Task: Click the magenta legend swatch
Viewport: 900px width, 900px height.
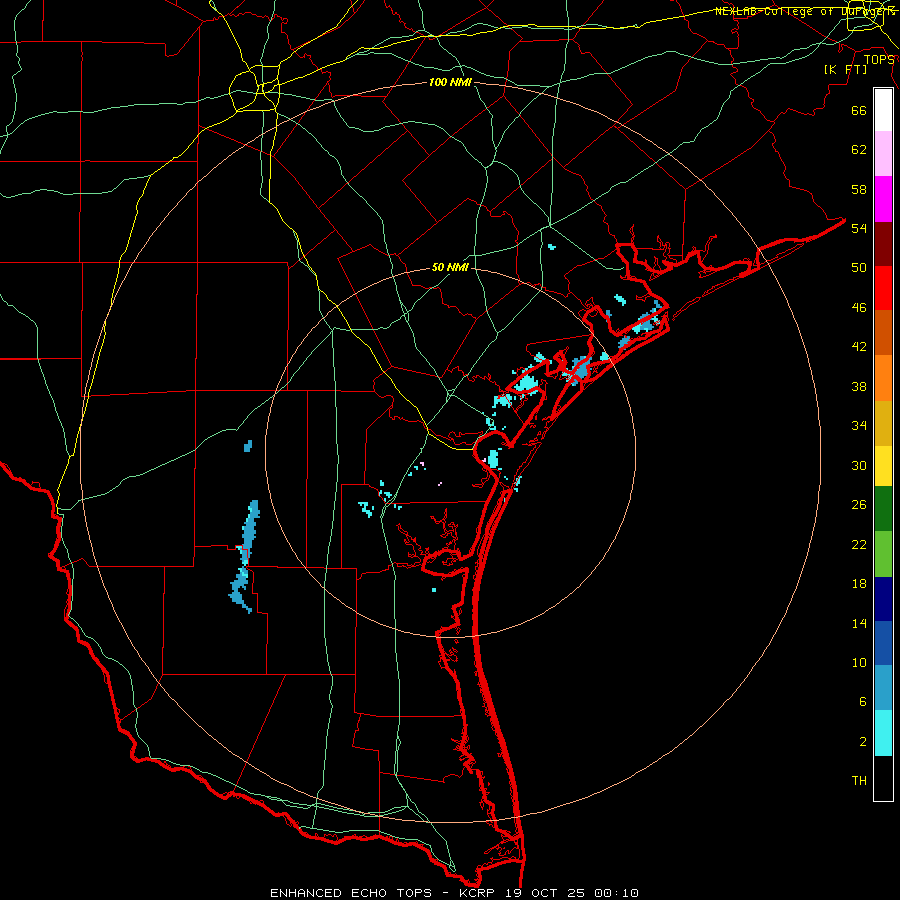Action: pos(883,199)
